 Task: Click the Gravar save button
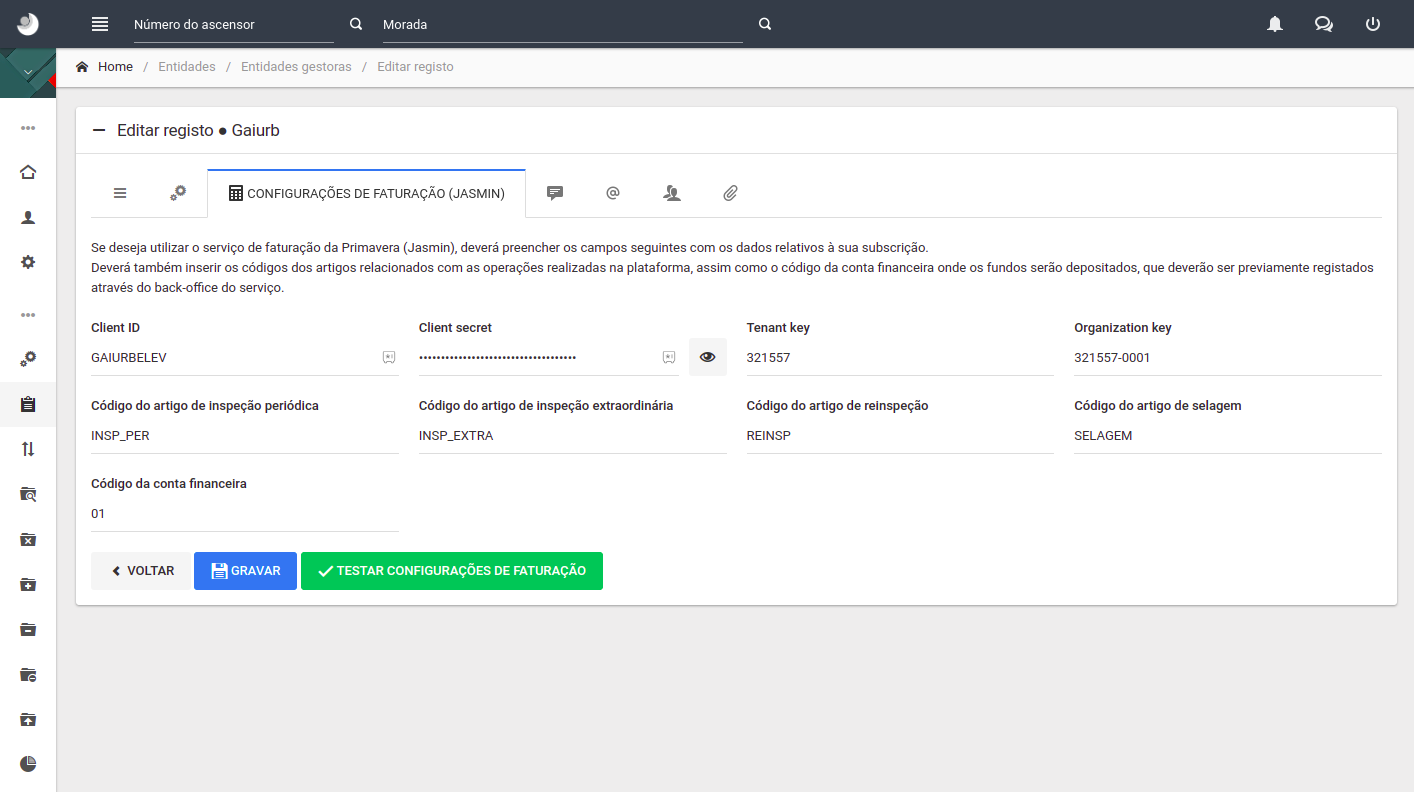pos(245,571)
